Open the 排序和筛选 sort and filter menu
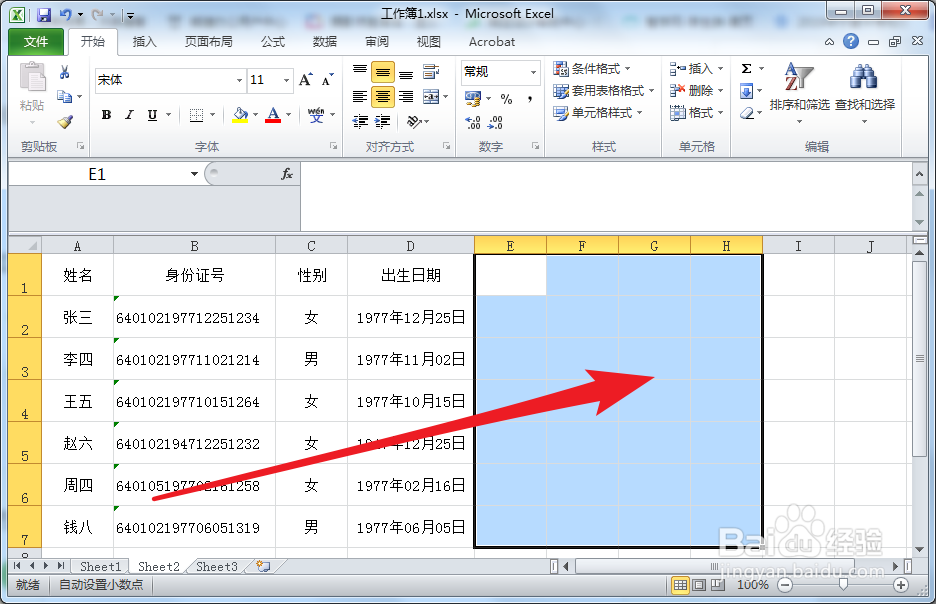 pyautogui.click(x=799, y=93)
